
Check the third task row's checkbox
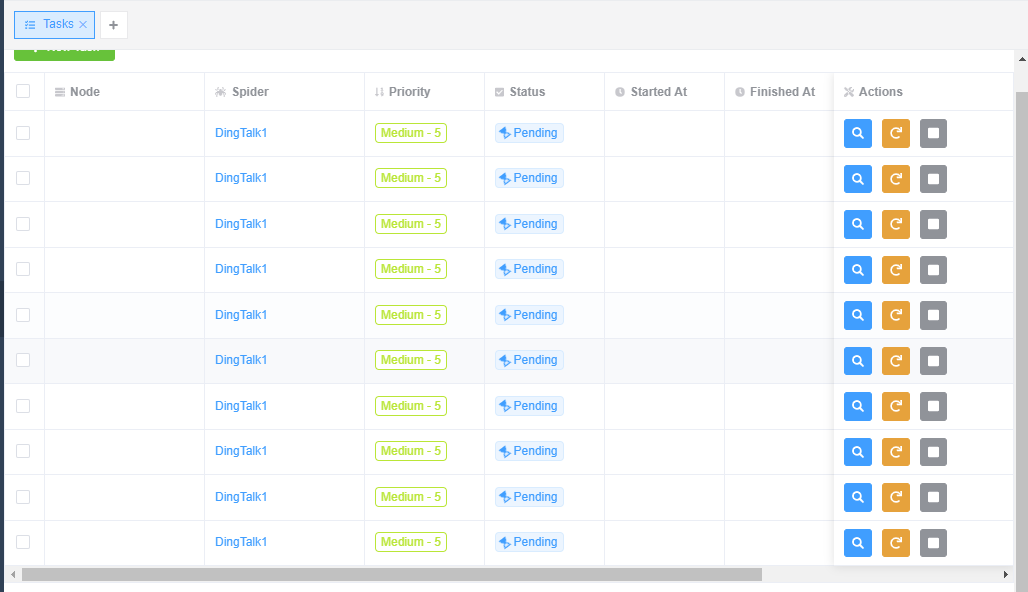coord(23,224)
